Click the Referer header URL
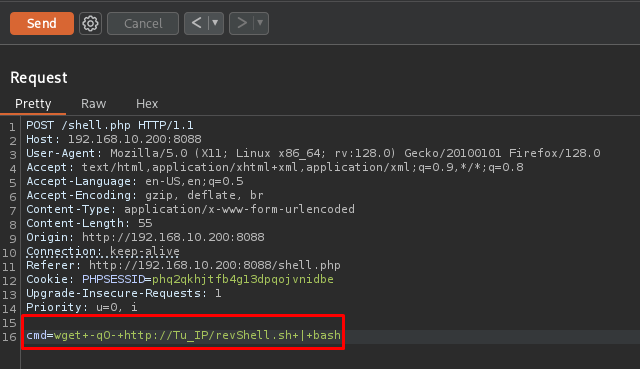The width and height of the screenshot is (640, 369). [215, 265]
